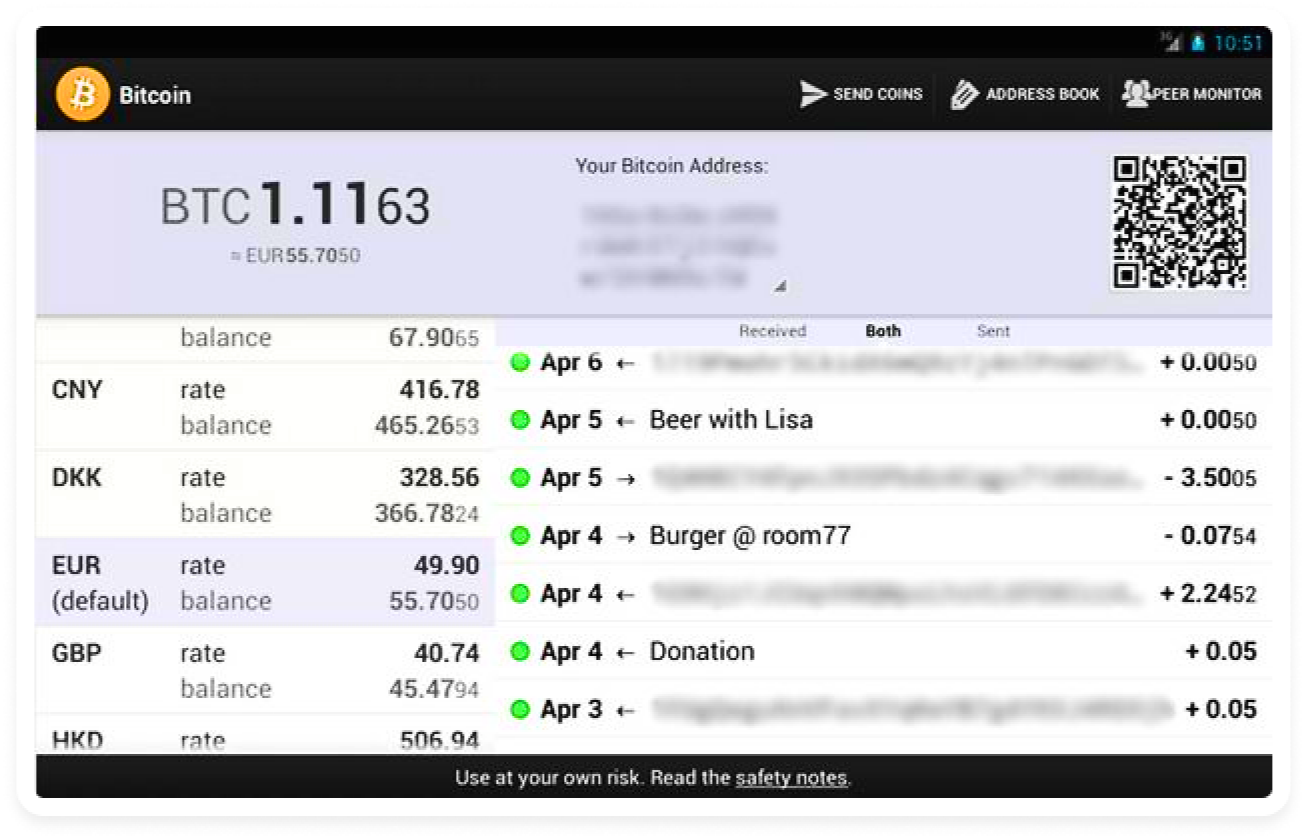Click the HKD rate value 506.94
The height and width of the screenshot is (840, 1307).
[x=439, y=741]
